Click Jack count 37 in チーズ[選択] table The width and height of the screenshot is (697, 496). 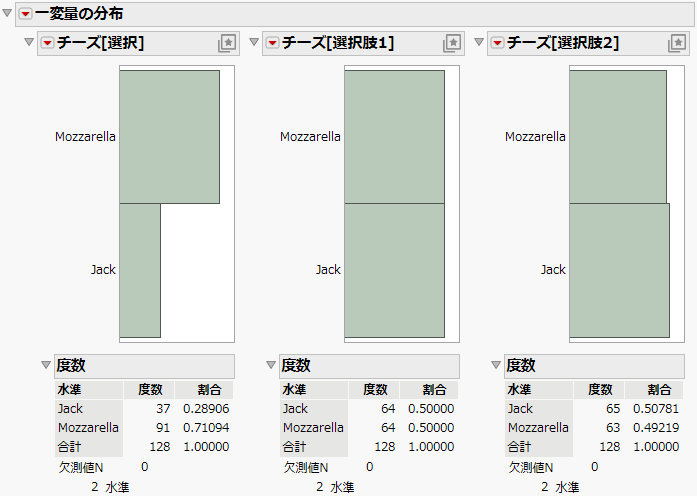pos(163,408)
